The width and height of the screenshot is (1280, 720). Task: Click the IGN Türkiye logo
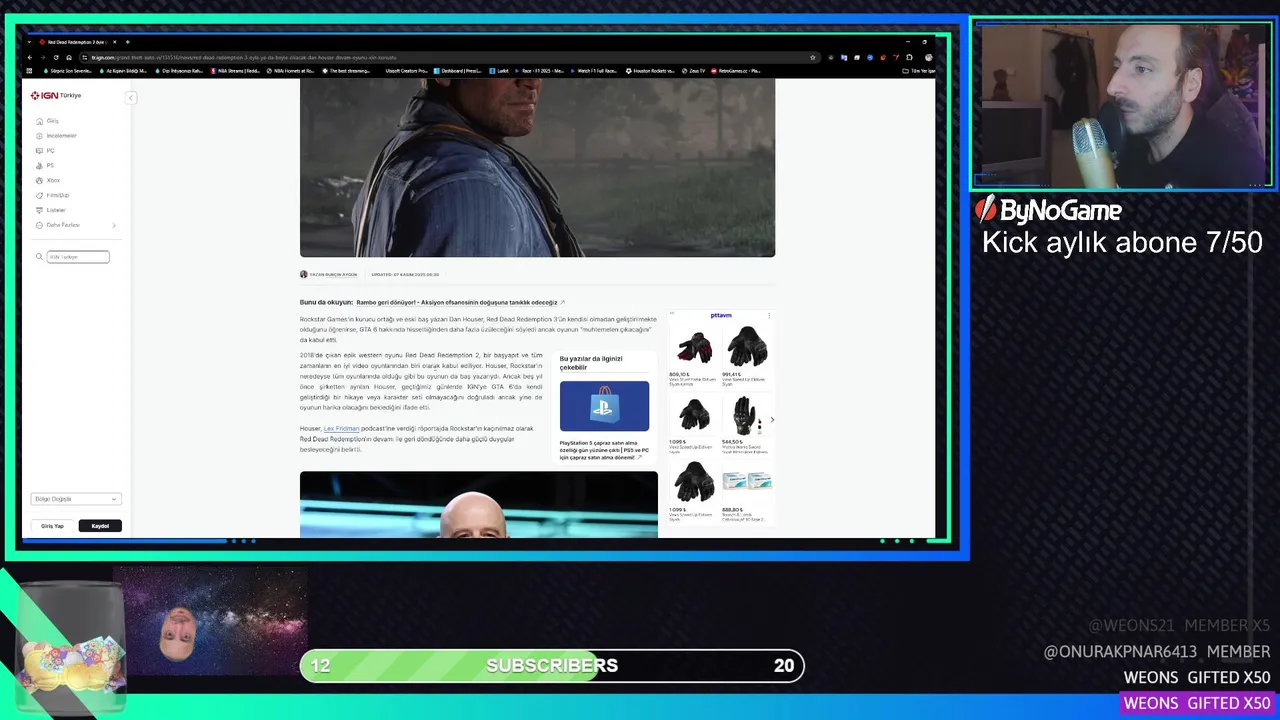(55, 96)
